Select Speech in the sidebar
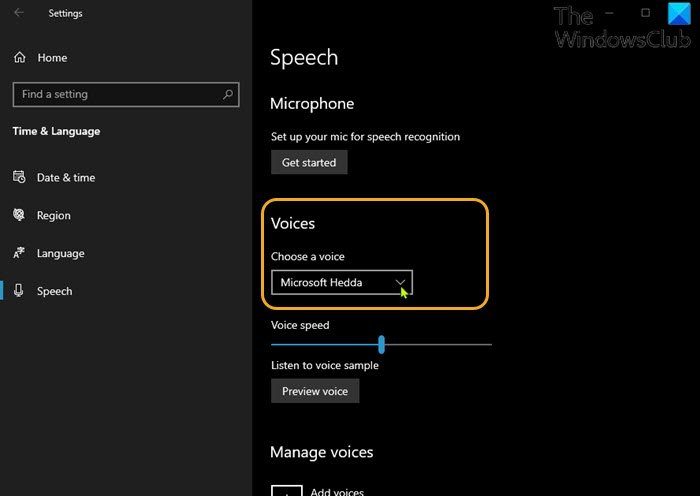This screenshot has width=700, height=496. pyautogui.click(x=55, y=292)
